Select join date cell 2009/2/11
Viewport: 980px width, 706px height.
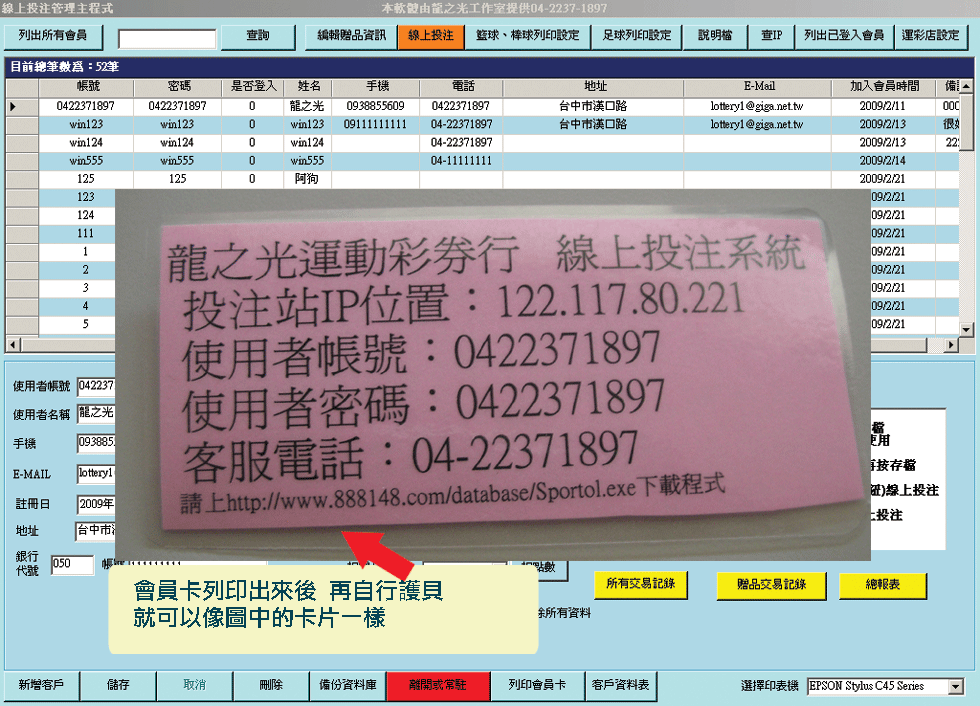click(x=884, y=107)
